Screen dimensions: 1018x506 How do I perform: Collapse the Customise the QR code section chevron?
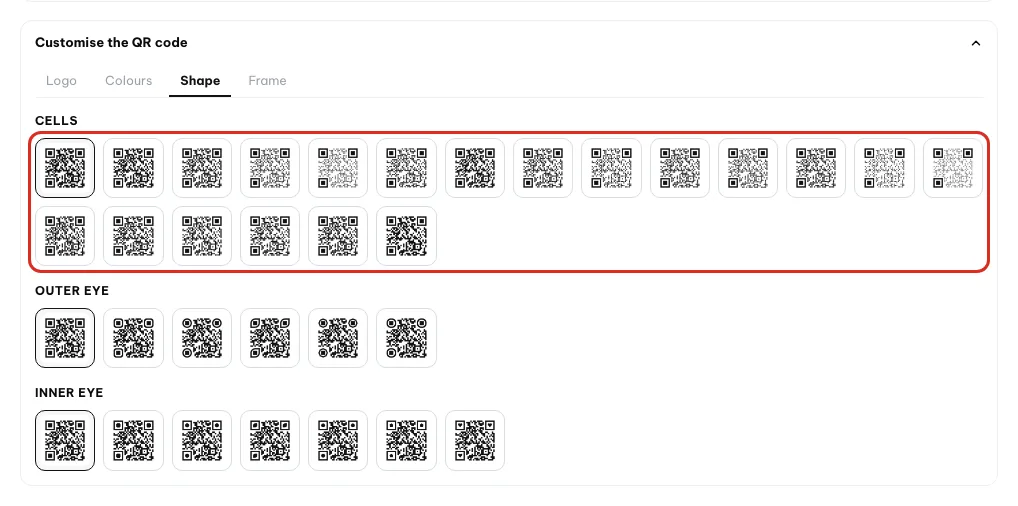click(975, 44)
